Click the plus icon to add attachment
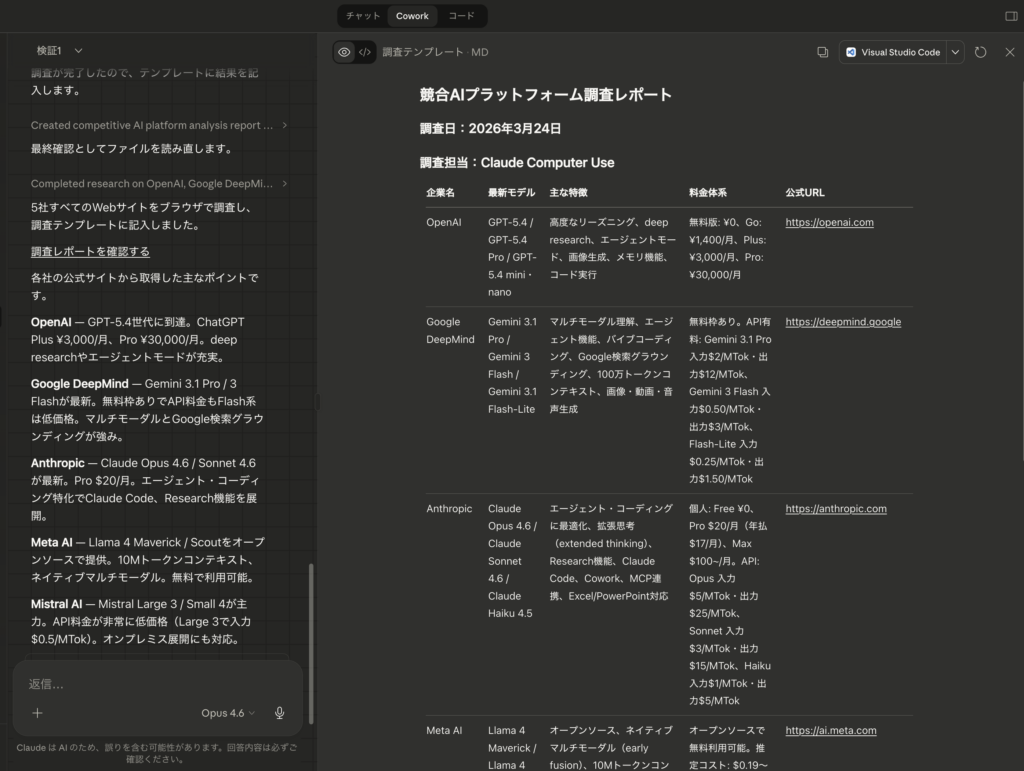 (x=37, y=712)
